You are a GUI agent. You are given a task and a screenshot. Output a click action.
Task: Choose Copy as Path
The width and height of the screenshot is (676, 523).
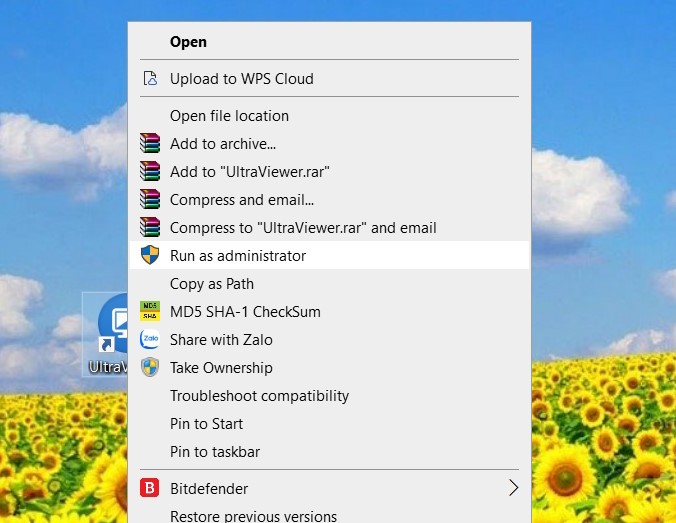pyautogui.click(x=329, y=284)
